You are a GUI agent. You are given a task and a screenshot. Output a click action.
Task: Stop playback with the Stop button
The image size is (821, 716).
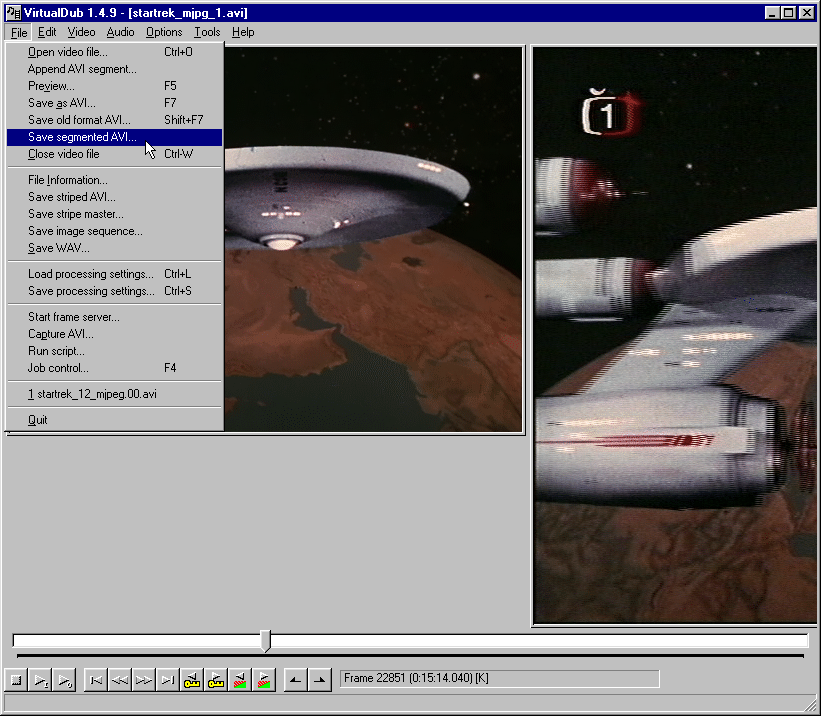click(16, 680)
